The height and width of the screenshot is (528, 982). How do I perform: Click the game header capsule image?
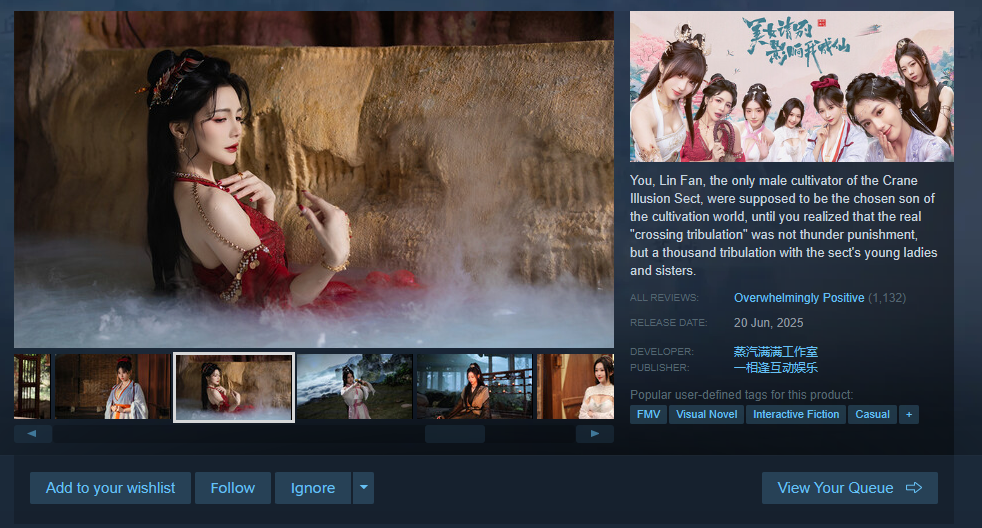(x=792, y=86)
